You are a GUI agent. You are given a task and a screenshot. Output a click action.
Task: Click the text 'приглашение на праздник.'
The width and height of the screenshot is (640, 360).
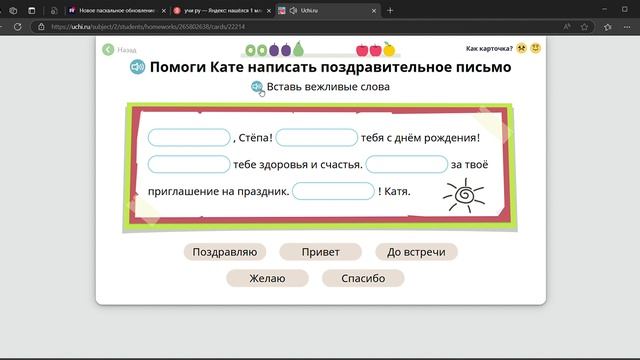218,191
